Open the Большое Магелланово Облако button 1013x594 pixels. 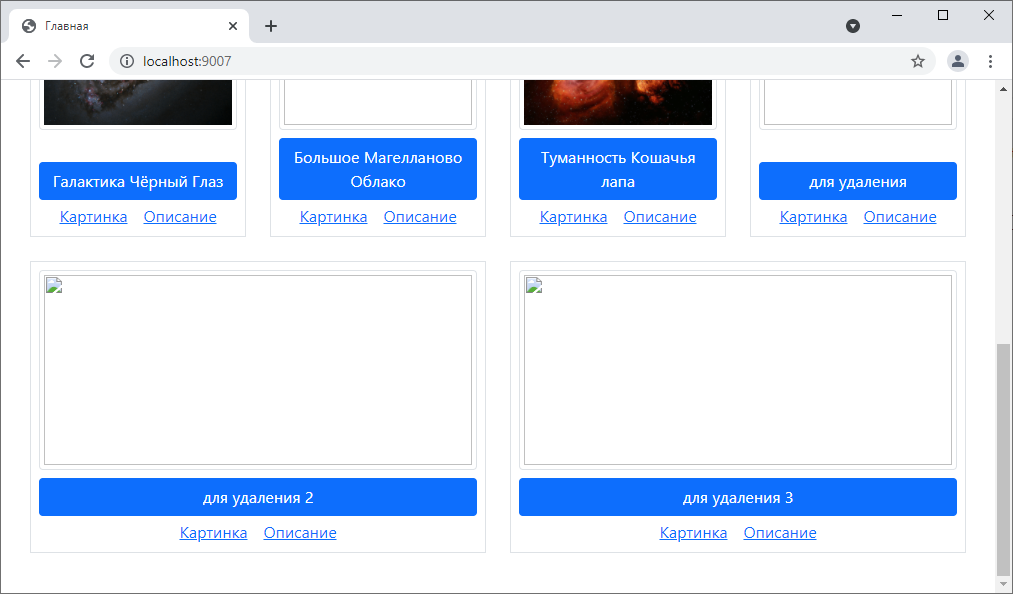378,169
